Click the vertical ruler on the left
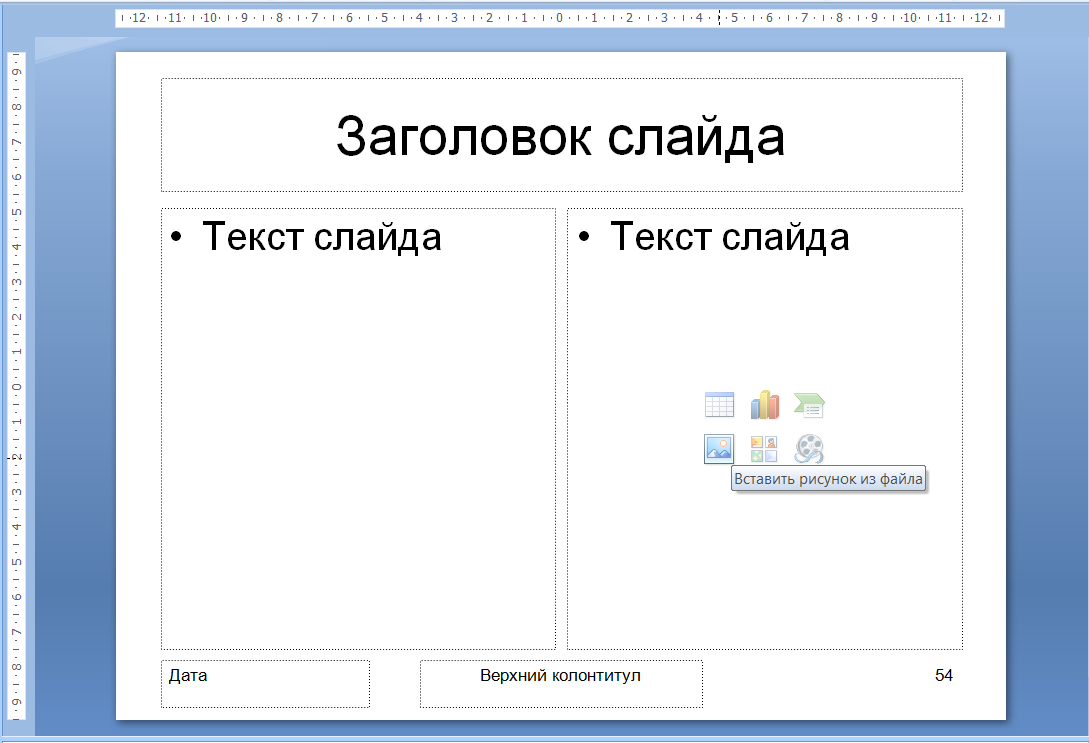Image resolution: width=1089 pixels, height=743 pixels. (17, 385)
